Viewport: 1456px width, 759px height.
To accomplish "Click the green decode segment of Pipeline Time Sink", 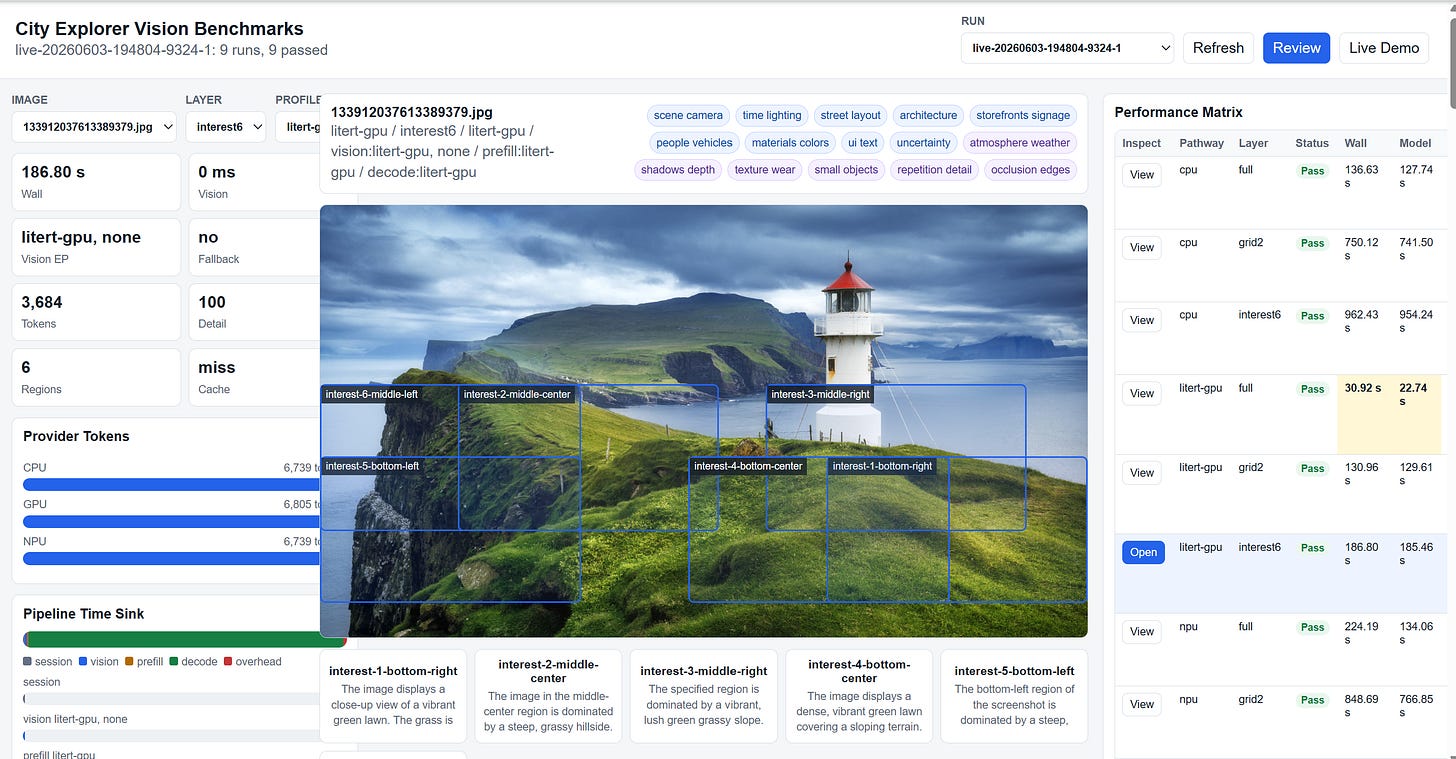I will point(185,639).
